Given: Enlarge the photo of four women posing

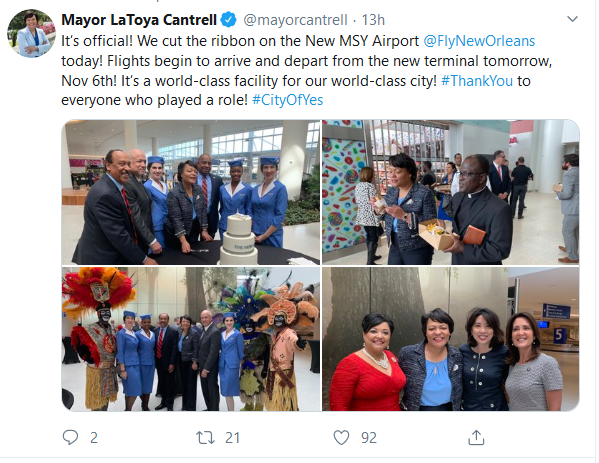Looking at the screenshot, I should (x=451, y=339).
